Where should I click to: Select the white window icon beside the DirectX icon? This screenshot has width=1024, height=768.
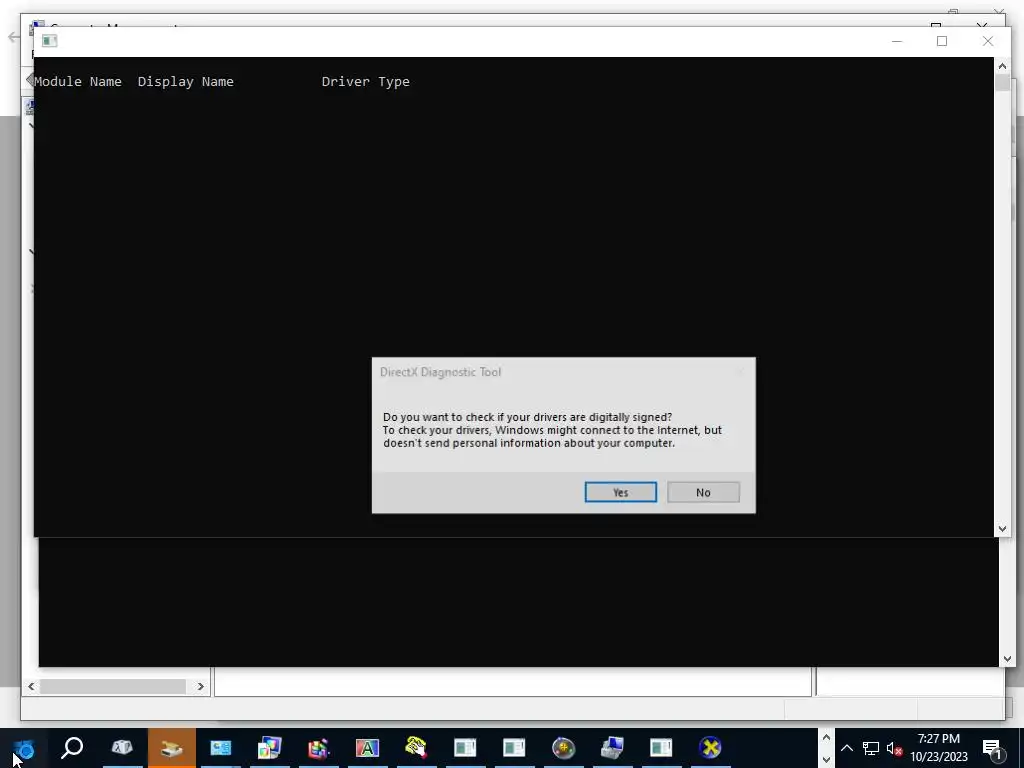(x=662, y=748)
